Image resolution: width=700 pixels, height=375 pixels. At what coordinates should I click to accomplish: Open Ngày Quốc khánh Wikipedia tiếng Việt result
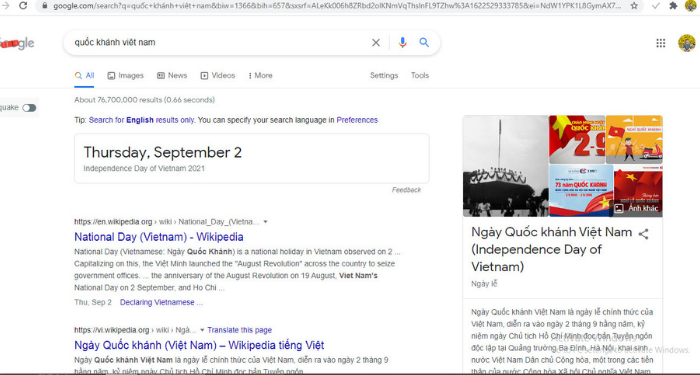pyautogui.click(x=199, y=346)
